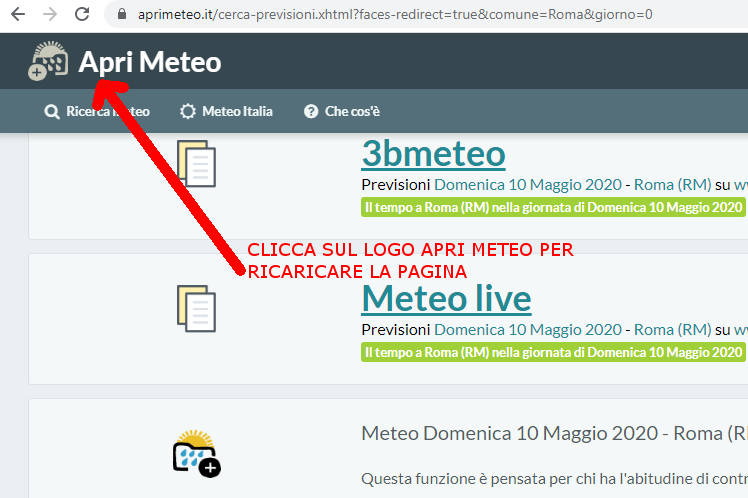This screenshot has width=748, height=498.
Task: Click Domenica 10 Maggio 2020 under Meteo live
Action: (x=528, y=330)
